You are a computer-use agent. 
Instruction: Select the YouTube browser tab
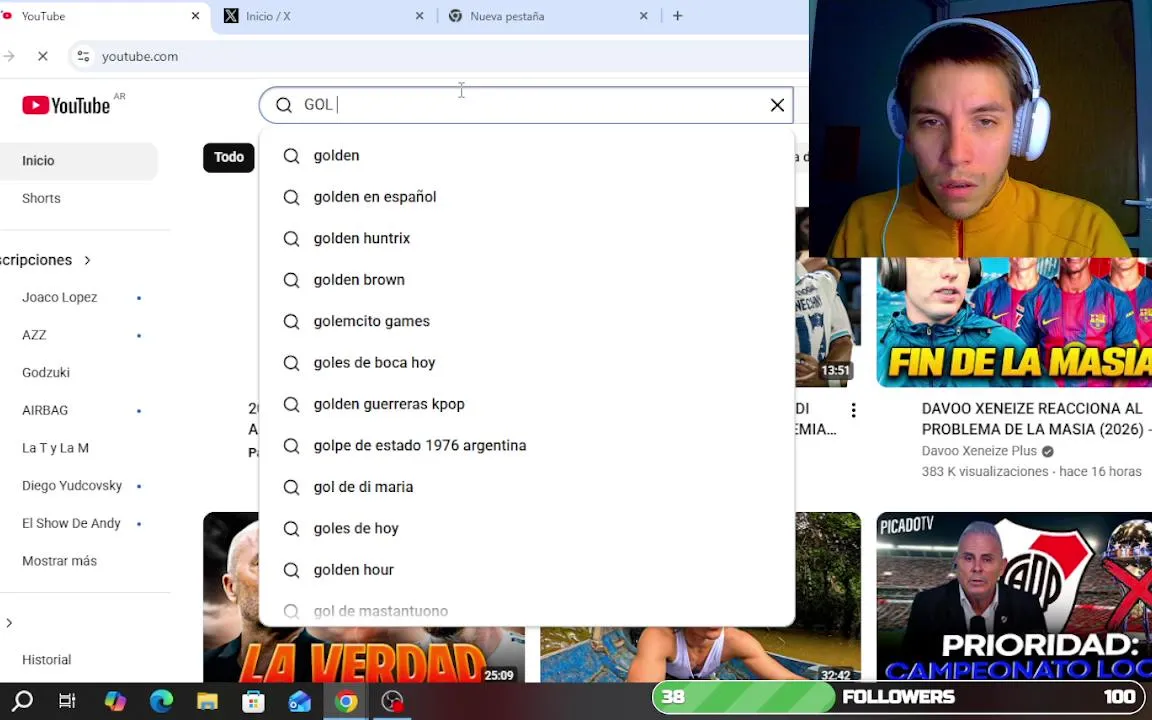click(103, 16)
